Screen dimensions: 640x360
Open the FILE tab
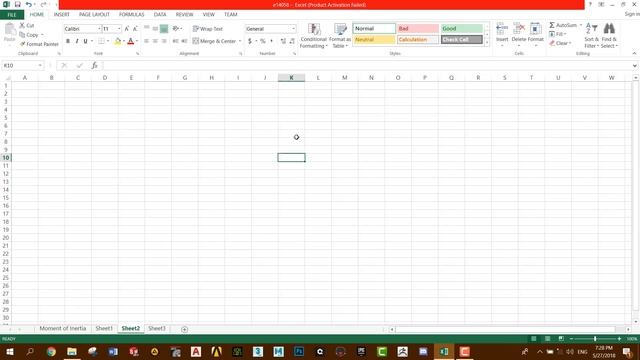pyautogui.click(x=12, y=15)
